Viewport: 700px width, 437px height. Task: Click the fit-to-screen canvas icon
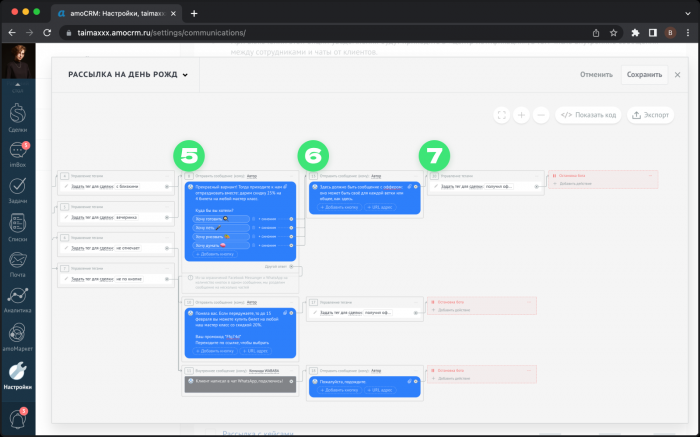(502, 115)
